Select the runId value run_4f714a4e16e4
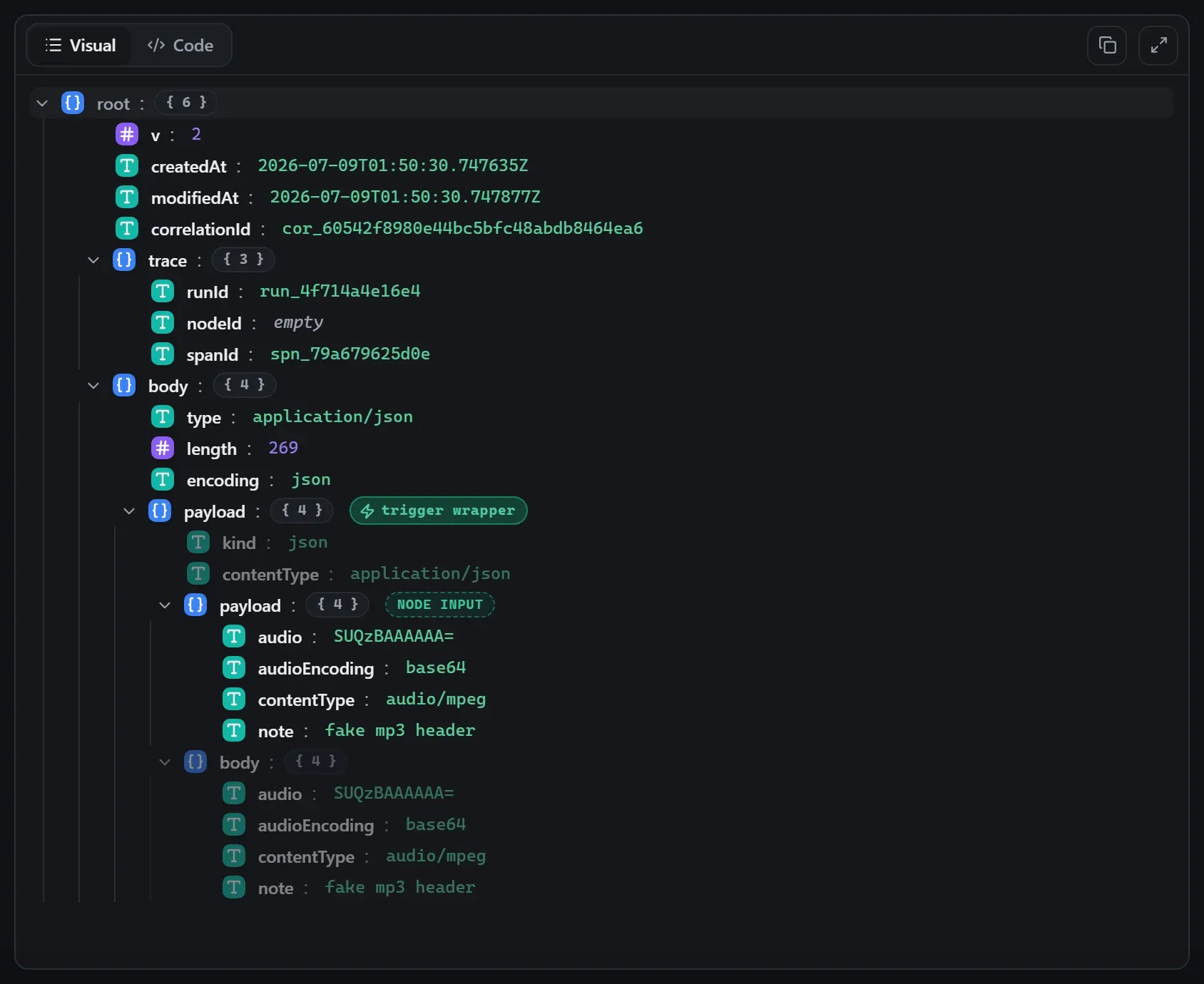The height and width of the screenshot is (984, 1204). 340,291
